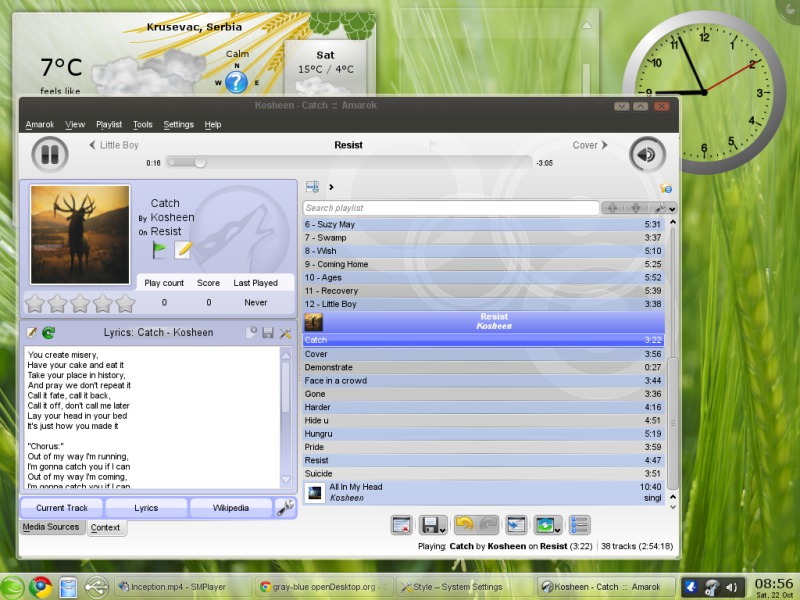
Task: Select the All In My Head album row
Action: 484,492
